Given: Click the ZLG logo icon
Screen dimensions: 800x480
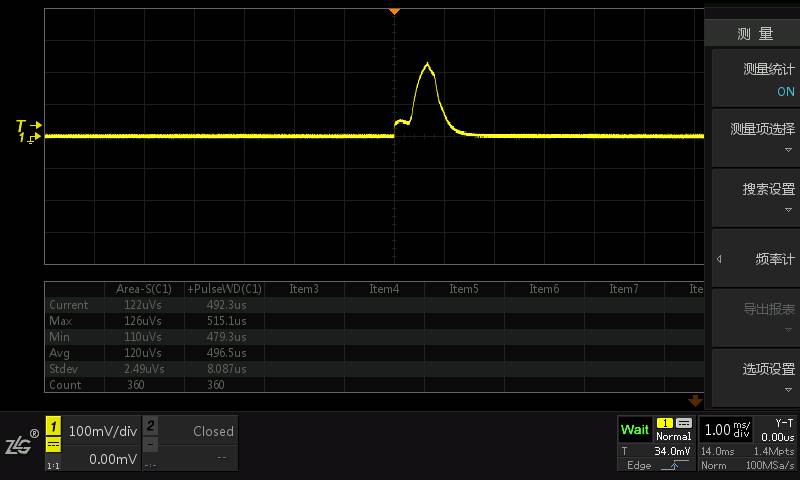Looking at the screenshot, I should pyautogui.click(x=19, y=444).
